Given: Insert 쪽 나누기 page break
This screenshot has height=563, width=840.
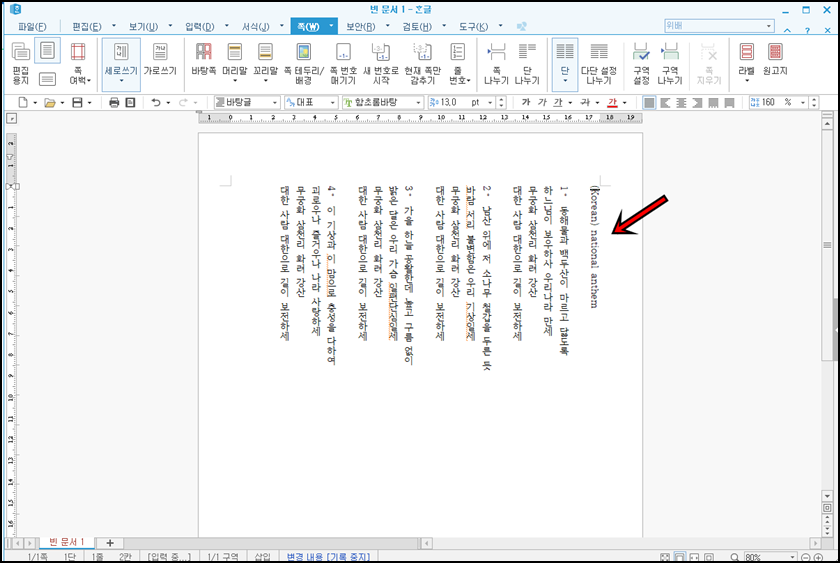Looking at the screenshot, I should 496,63.
